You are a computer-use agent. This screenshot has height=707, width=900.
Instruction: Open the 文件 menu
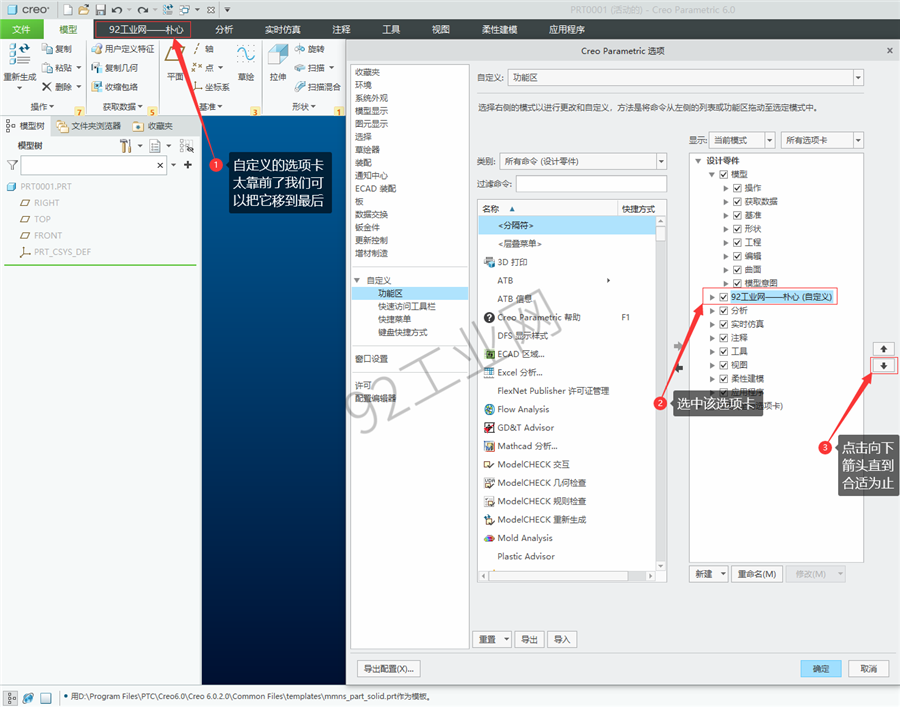click(x=21, y=29)
